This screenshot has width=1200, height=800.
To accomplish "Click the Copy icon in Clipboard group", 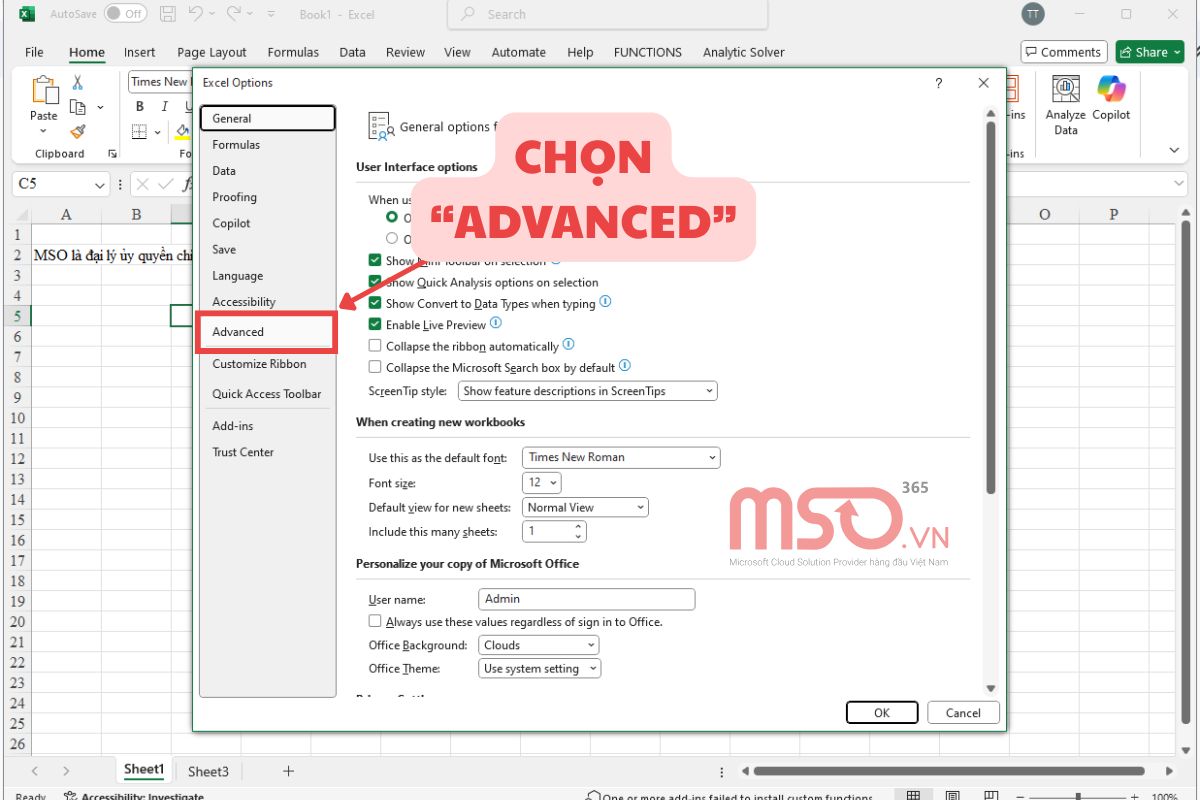I will [78, 107].
